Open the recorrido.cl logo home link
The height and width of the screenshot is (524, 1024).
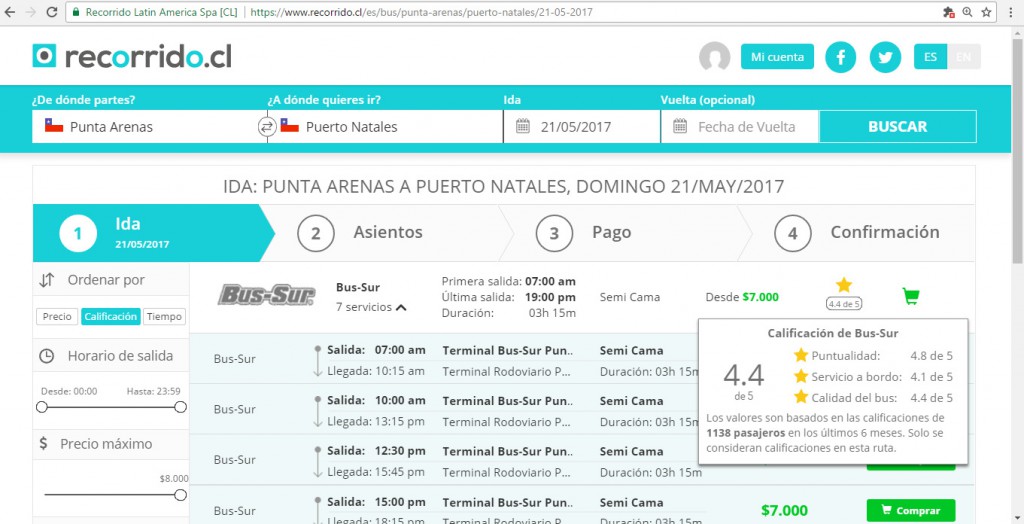click(132, 56)
